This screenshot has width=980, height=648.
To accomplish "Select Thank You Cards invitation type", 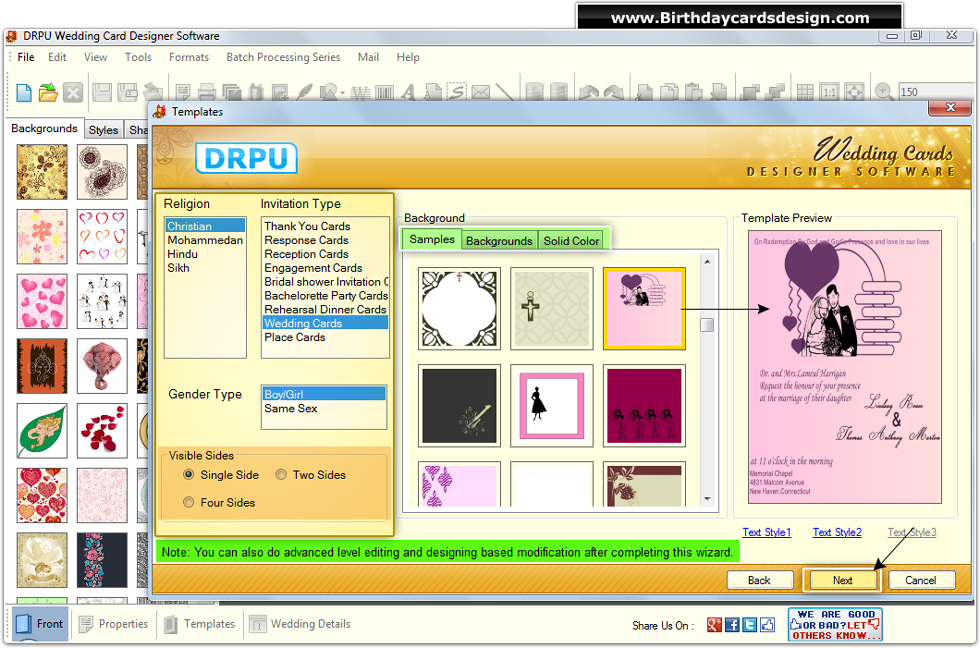I will (x=325, y=226).
